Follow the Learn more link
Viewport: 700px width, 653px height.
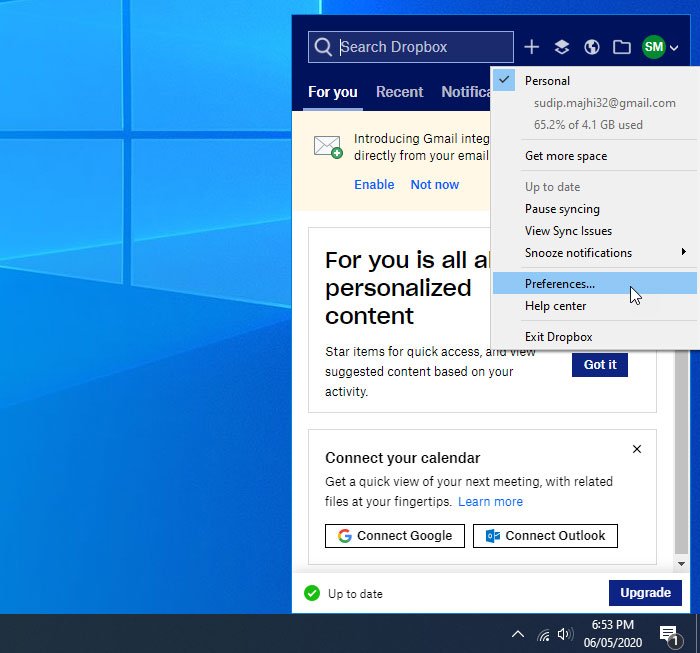[490, 501]
